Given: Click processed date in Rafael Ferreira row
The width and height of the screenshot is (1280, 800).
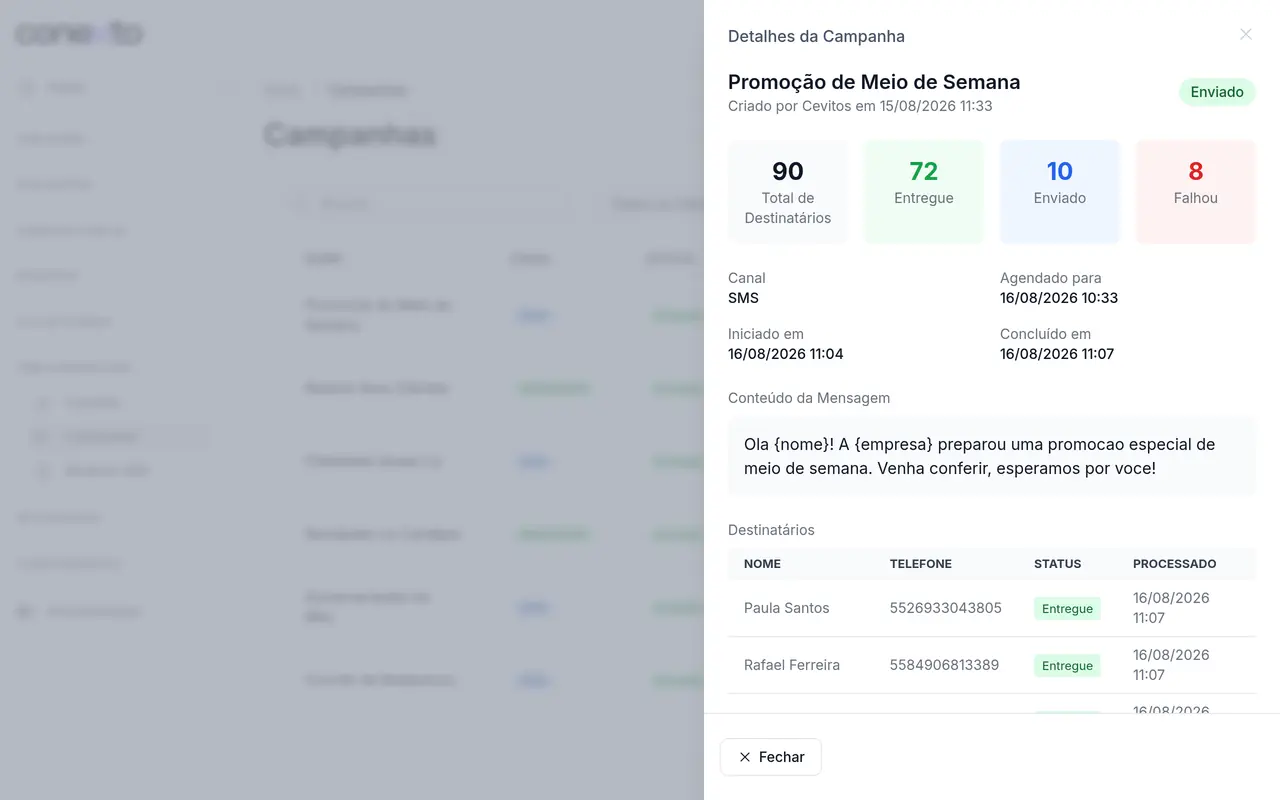Looking at the screenshot, I should [1171, 665].
